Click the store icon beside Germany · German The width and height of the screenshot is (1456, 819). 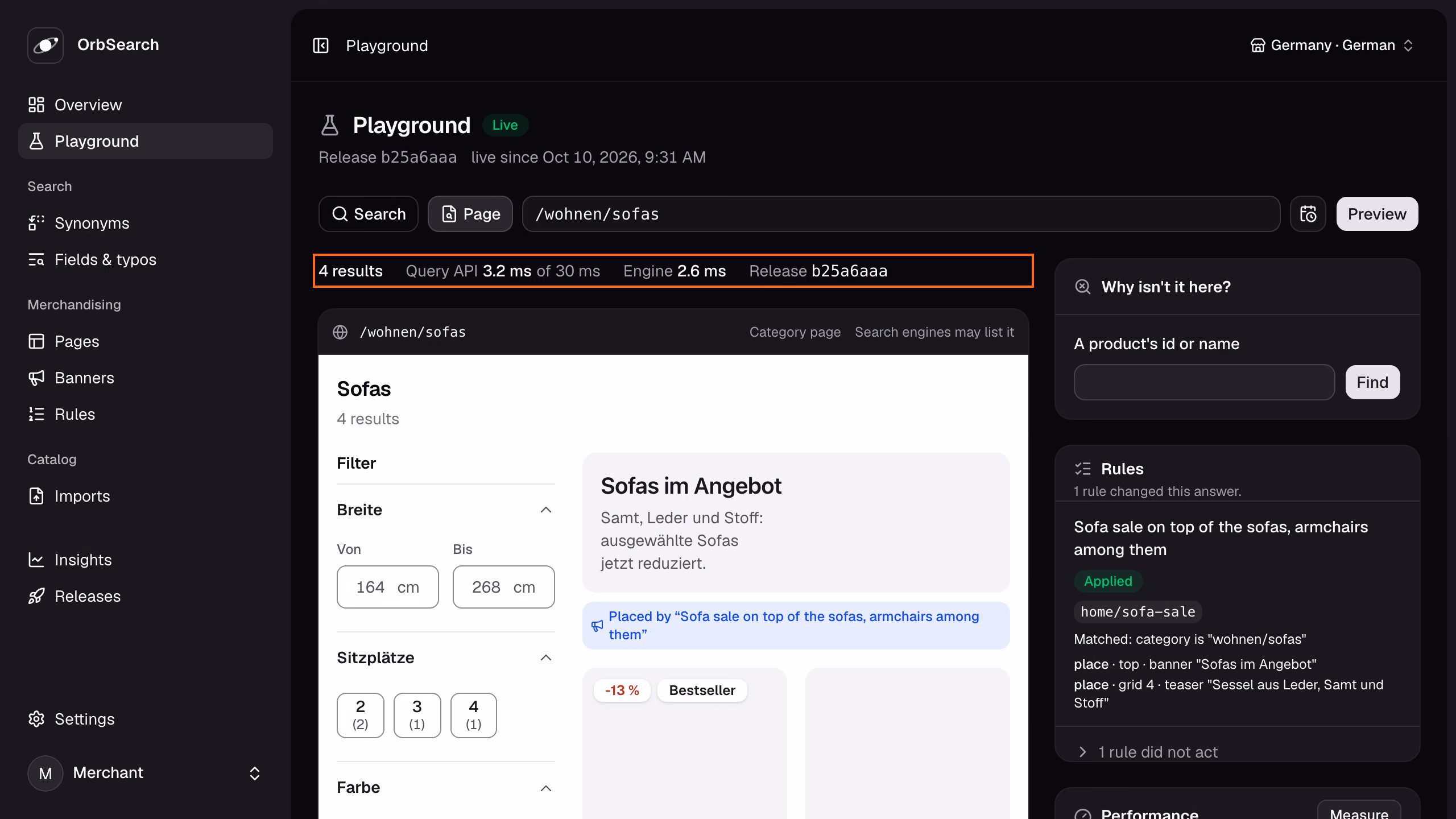[1258, 45]
